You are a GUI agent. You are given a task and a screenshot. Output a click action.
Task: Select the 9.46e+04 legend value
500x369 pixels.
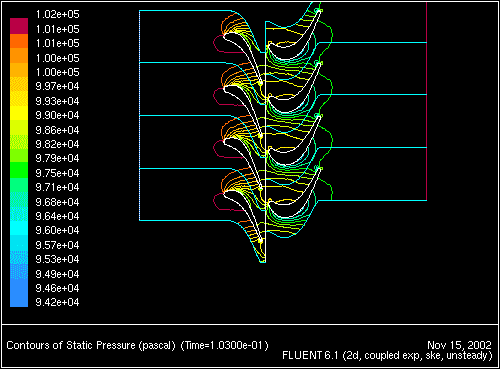point(57,288)
